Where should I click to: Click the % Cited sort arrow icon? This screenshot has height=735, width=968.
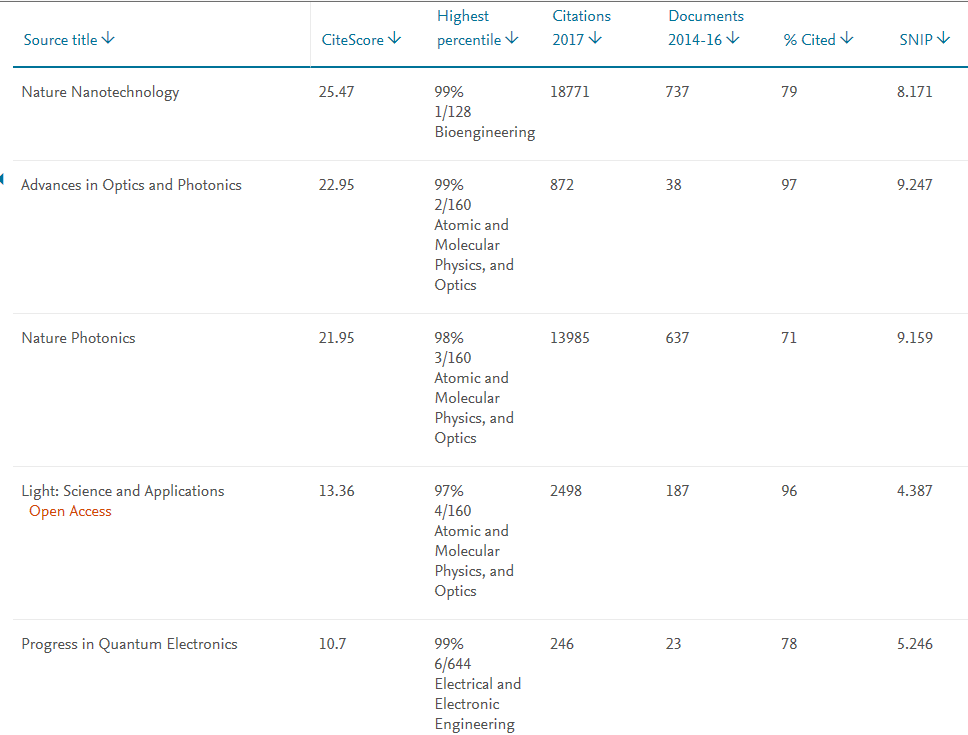(x=847, y=39)
